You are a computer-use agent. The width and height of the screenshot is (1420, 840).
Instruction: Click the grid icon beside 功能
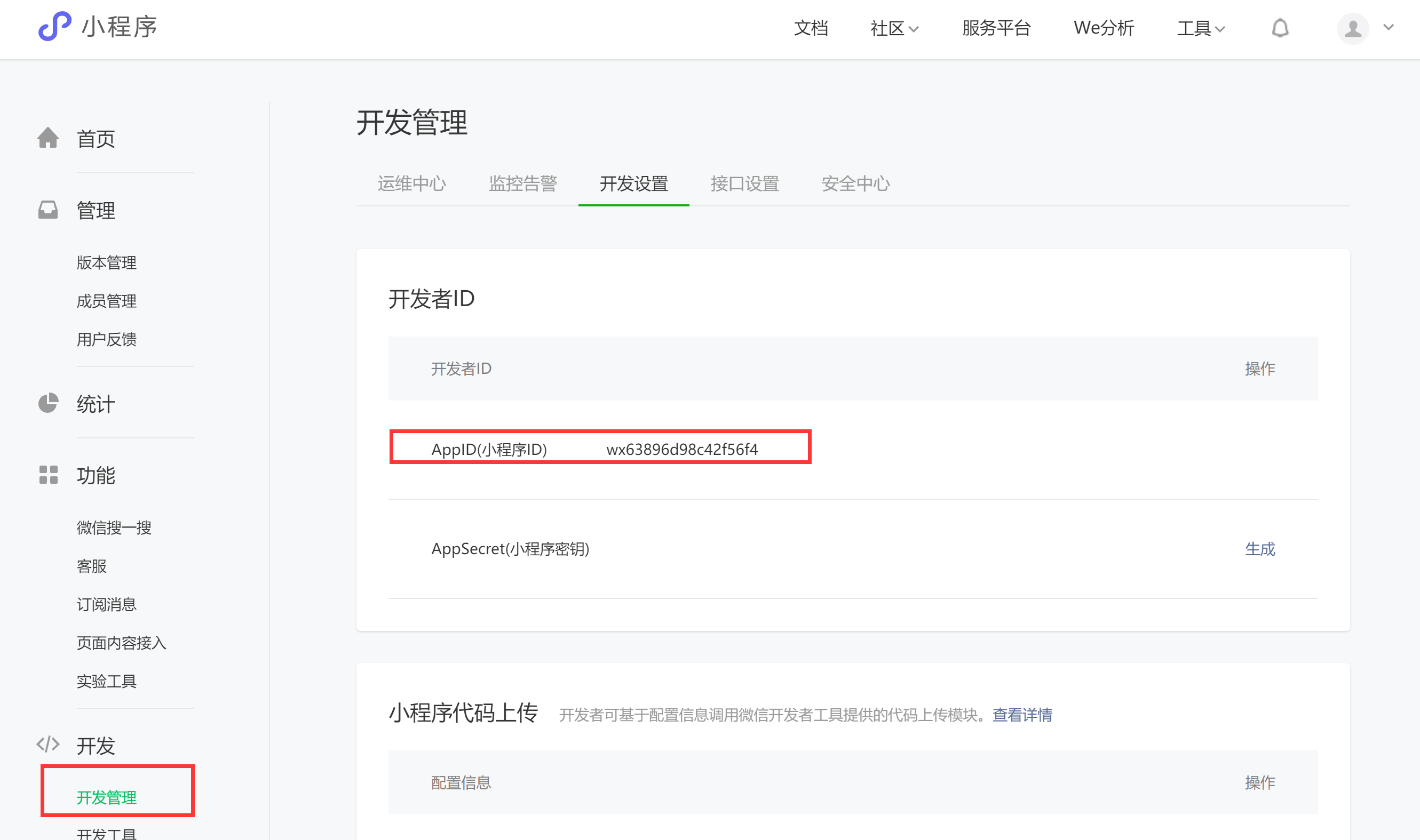(x=48, y=475)
